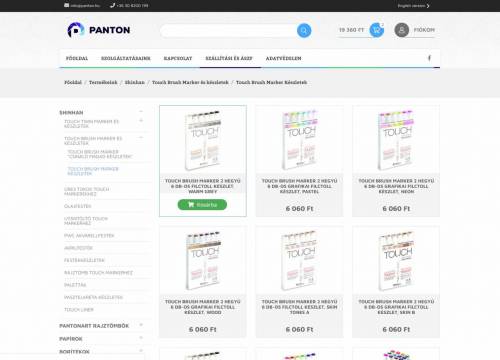The height and width of the screenshot is (360, 500).
Task: Select the Shinhan sidebar heading
Action: tap(71, 113)
